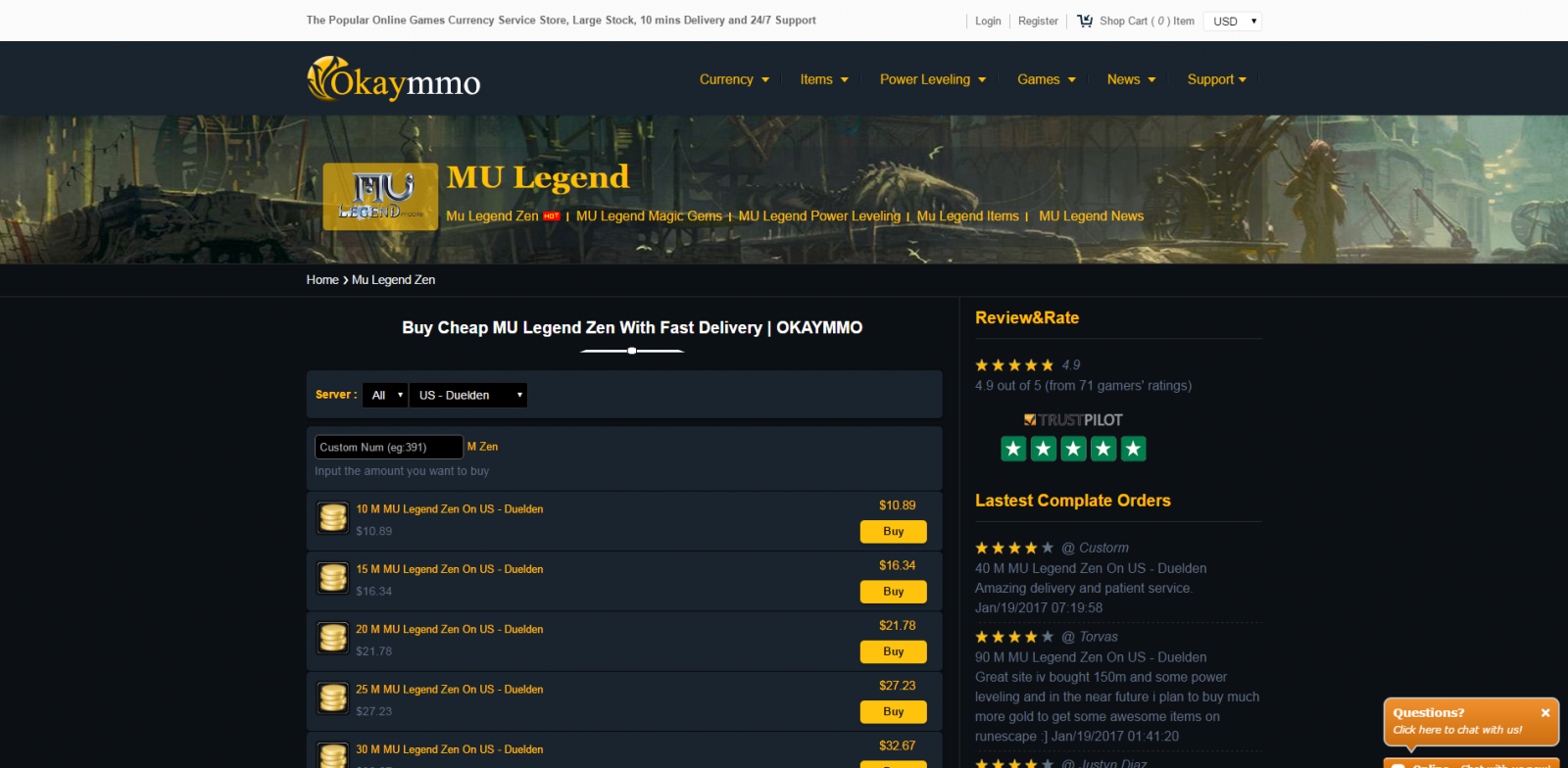Image resolution: width=1568 pixels, height=768 pixels.
Task: Click the HOT badge beside Mu Legend Zen
Action: tap(552, 216)
